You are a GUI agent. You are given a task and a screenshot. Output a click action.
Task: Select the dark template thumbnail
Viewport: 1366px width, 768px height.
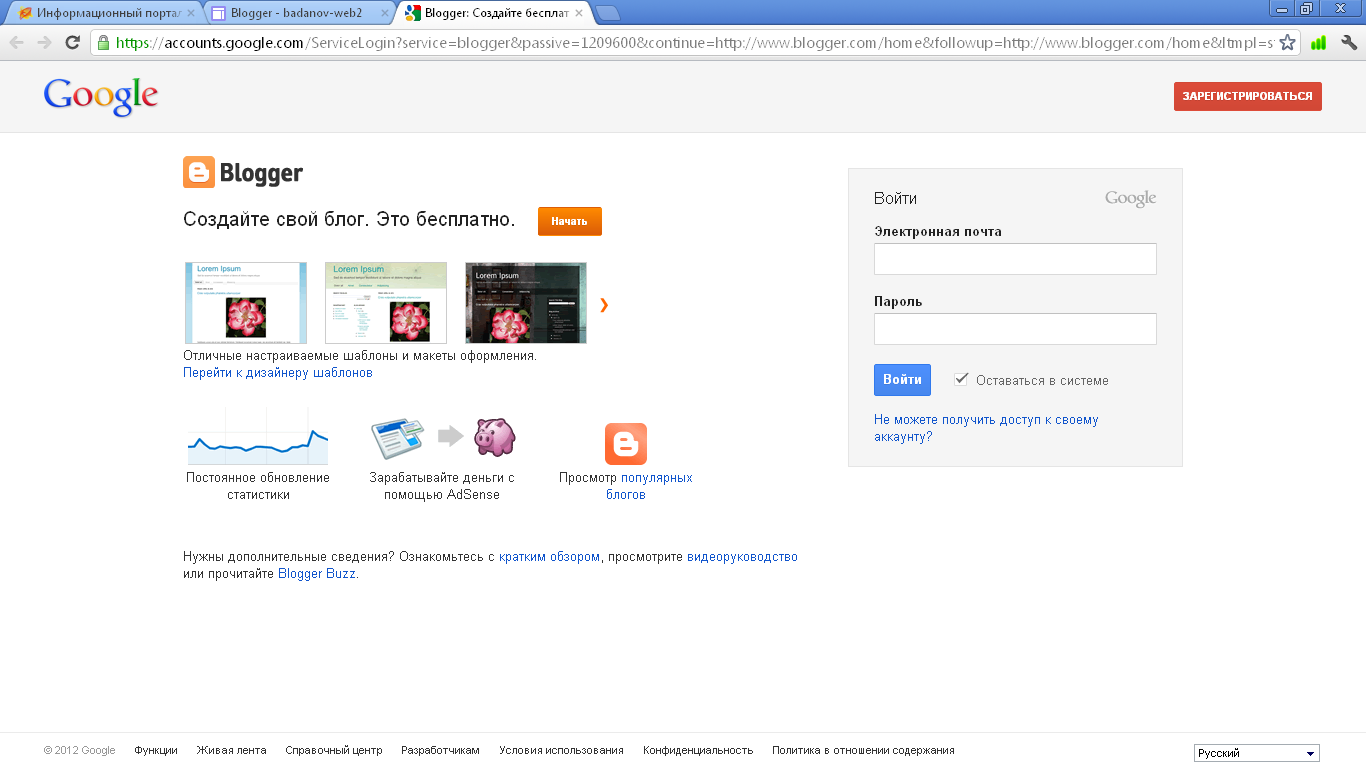click(x=526, y=303)
